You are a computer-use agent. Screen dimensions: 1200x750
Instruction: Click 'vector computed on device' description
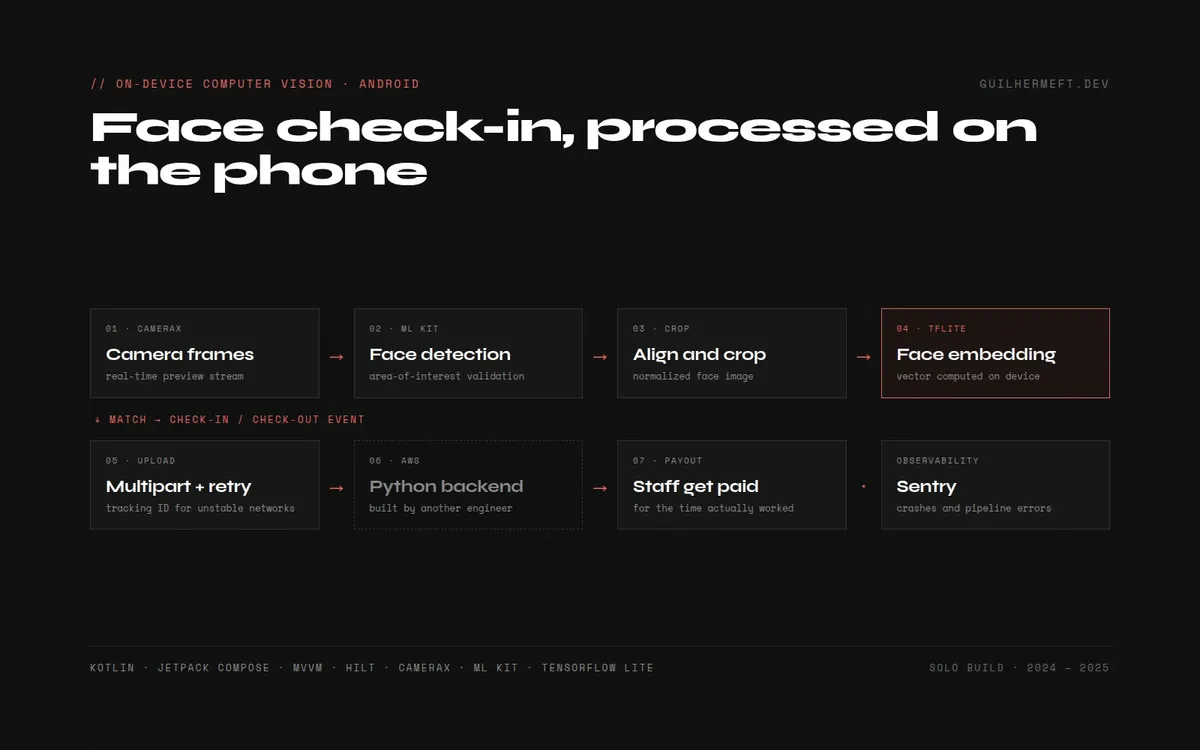coord(968,377)
